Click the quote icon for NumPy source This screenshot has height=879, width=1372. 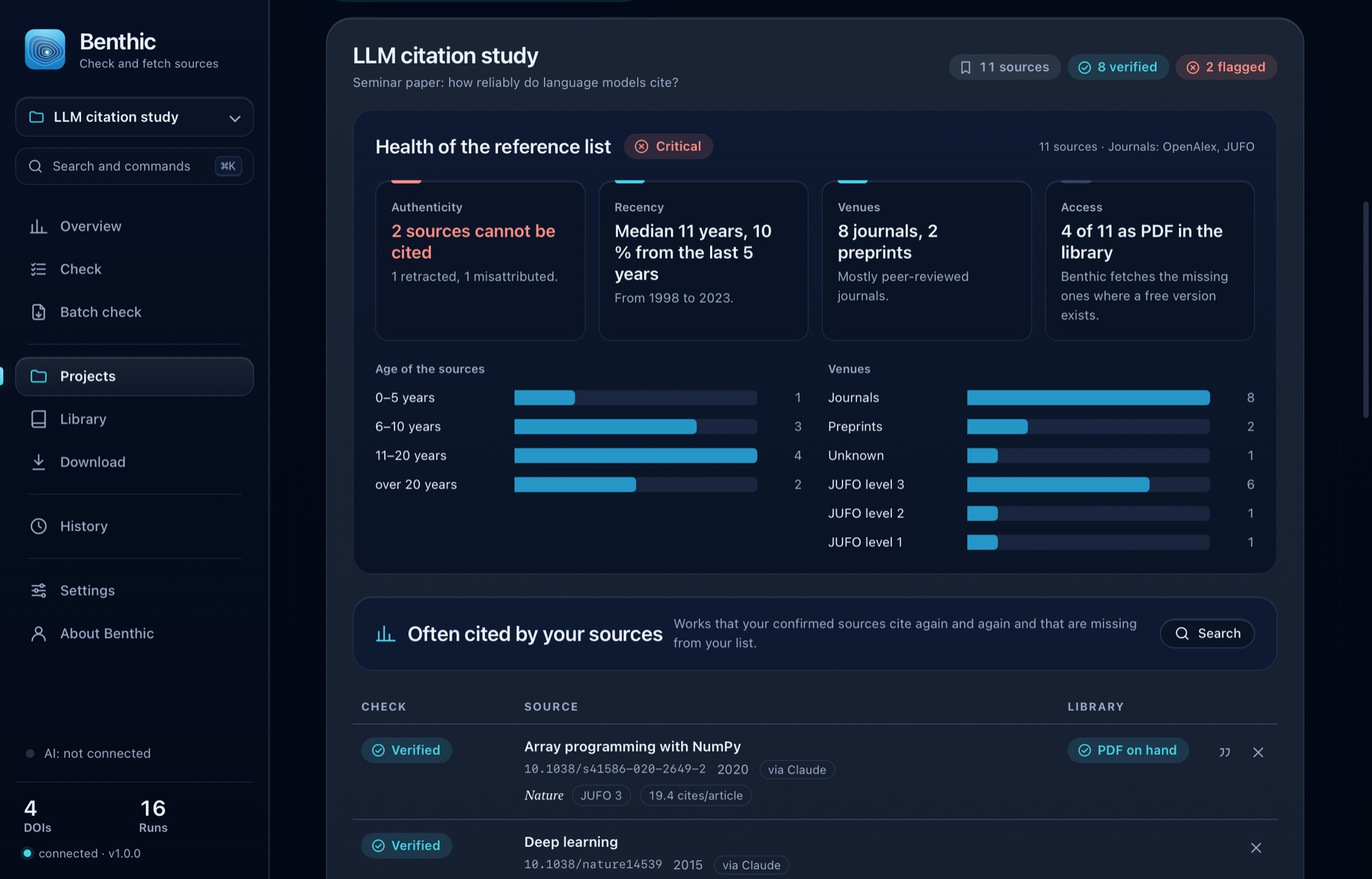(x=1225, y=752)
